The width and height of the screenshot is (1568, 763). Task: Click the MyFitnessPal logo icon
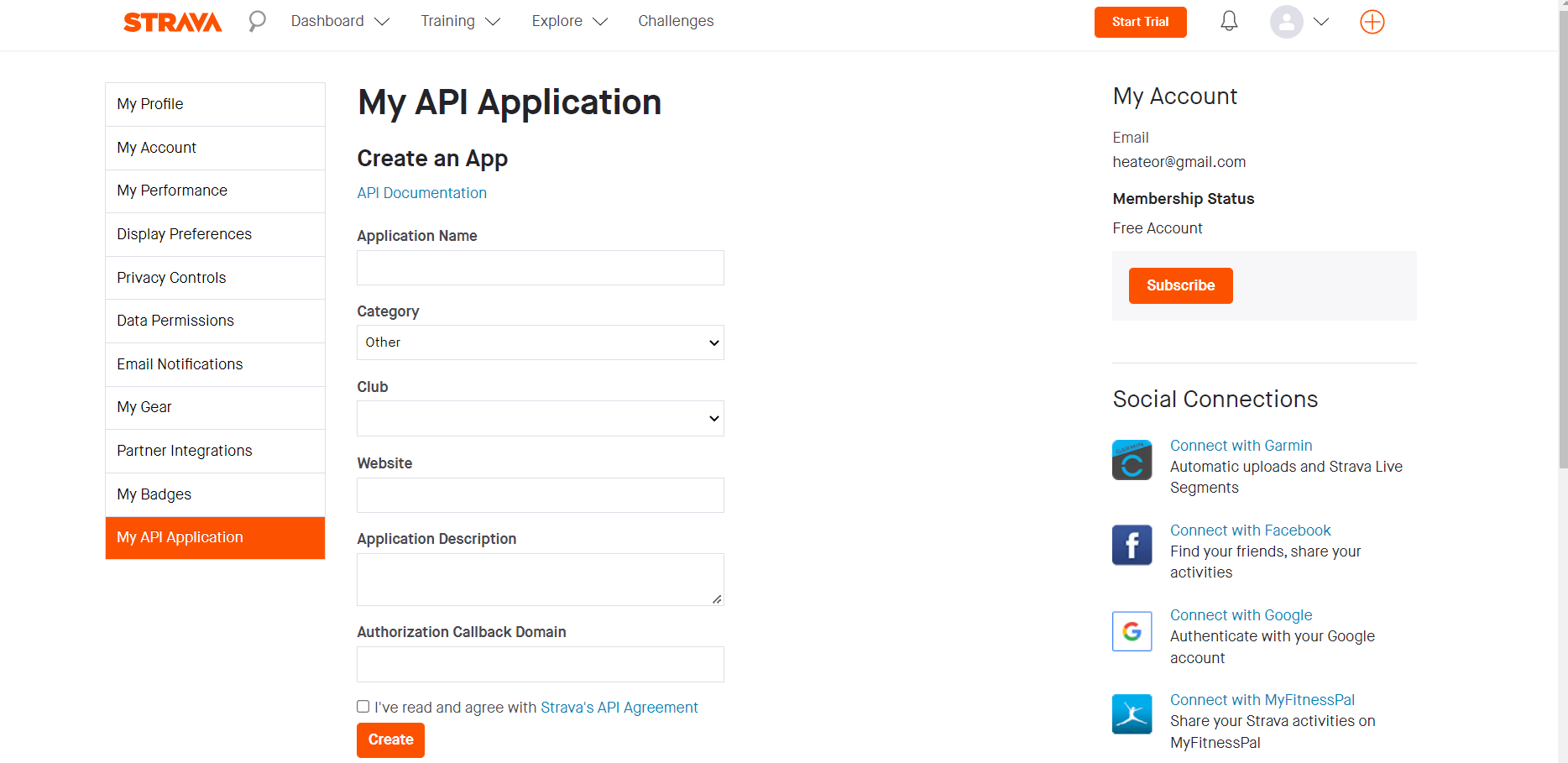(x=1132, y=714)
